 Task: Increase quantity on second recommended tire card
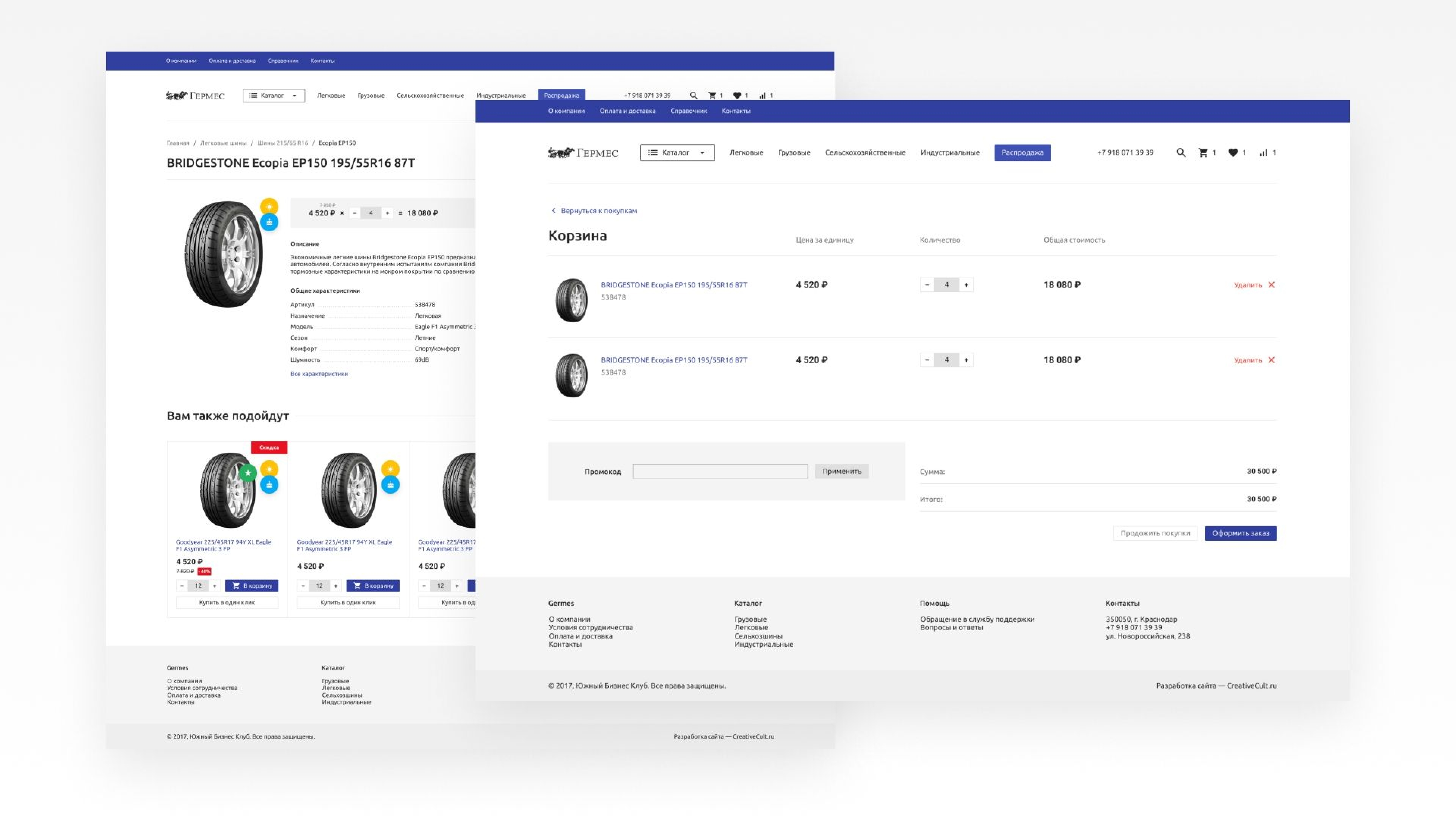336,586
